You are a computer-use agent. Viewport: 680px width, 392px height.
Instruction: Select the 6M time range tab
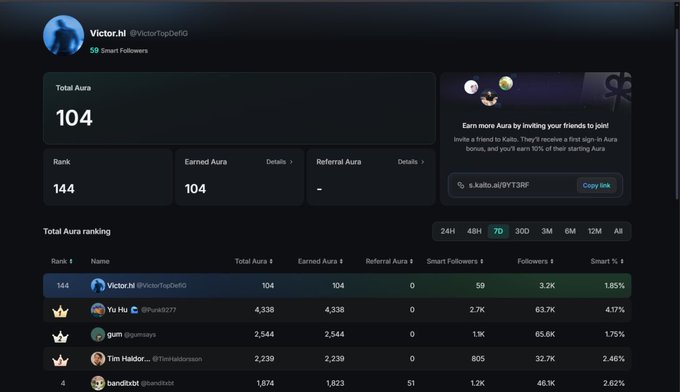coord(570,231)
